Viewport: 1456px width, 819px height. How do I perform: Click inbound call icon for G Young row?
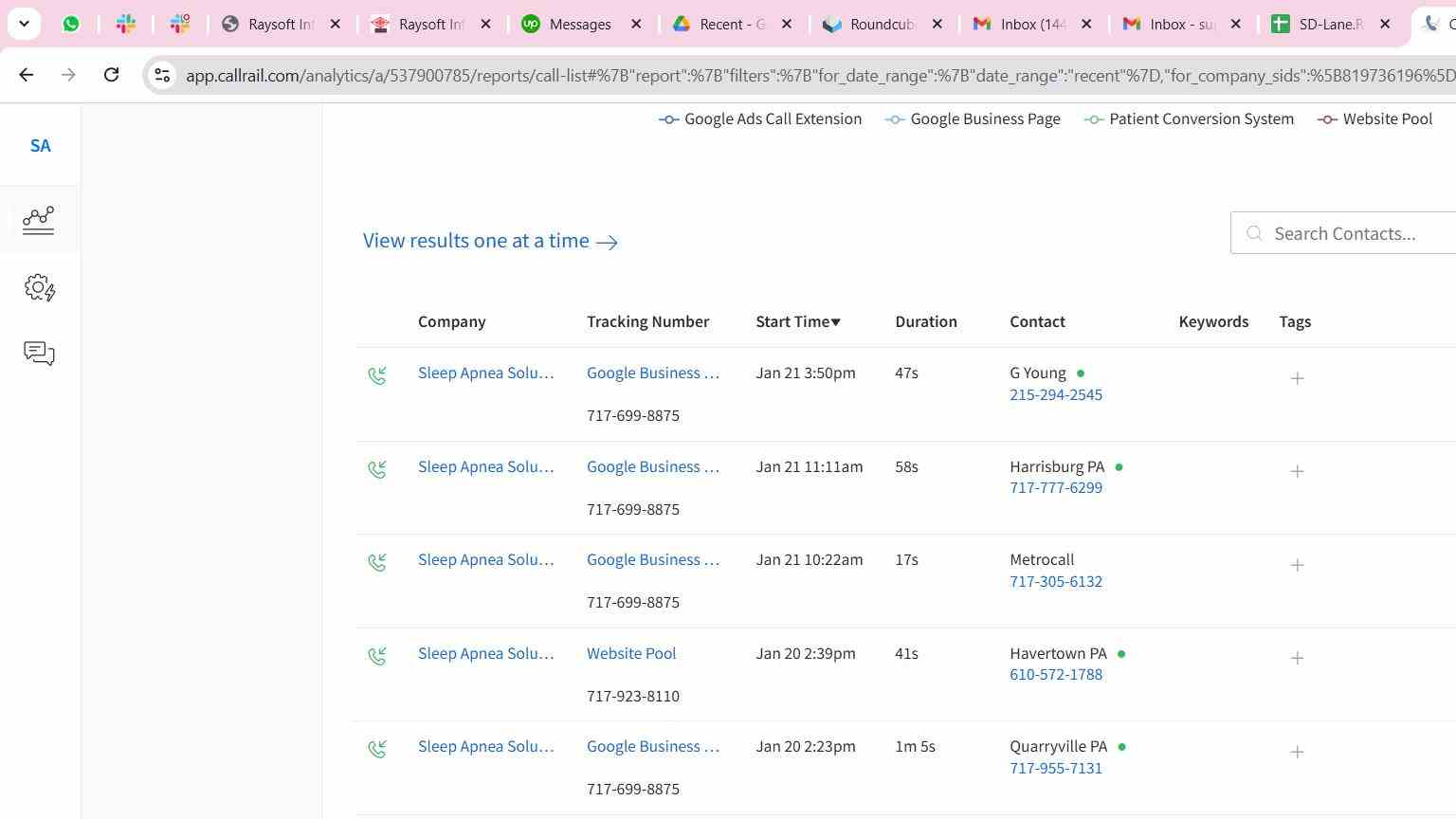pyautogui.click(x=377, y=376)
